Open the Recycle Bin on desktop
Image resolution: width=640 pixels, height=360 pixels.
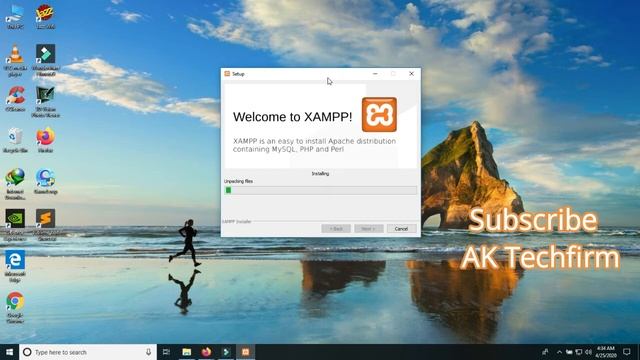tap(15, 140)
